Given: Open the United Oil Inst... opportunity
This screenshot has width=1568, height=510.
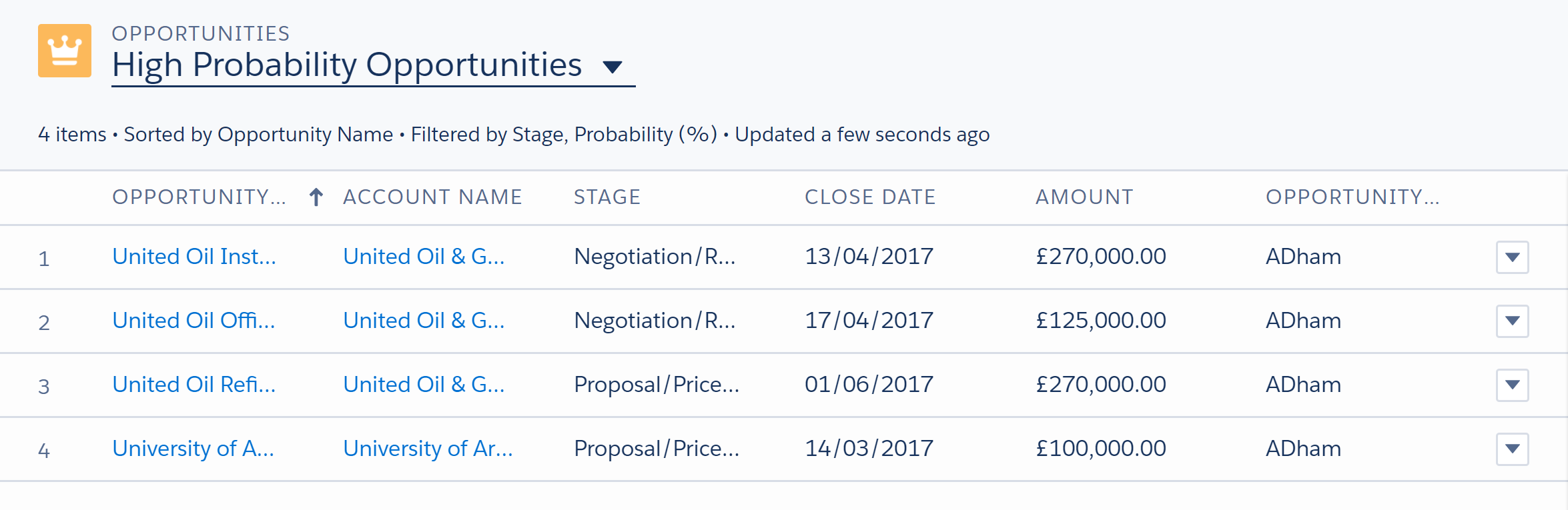Looking at the screenshot, I should coord(193,257).
